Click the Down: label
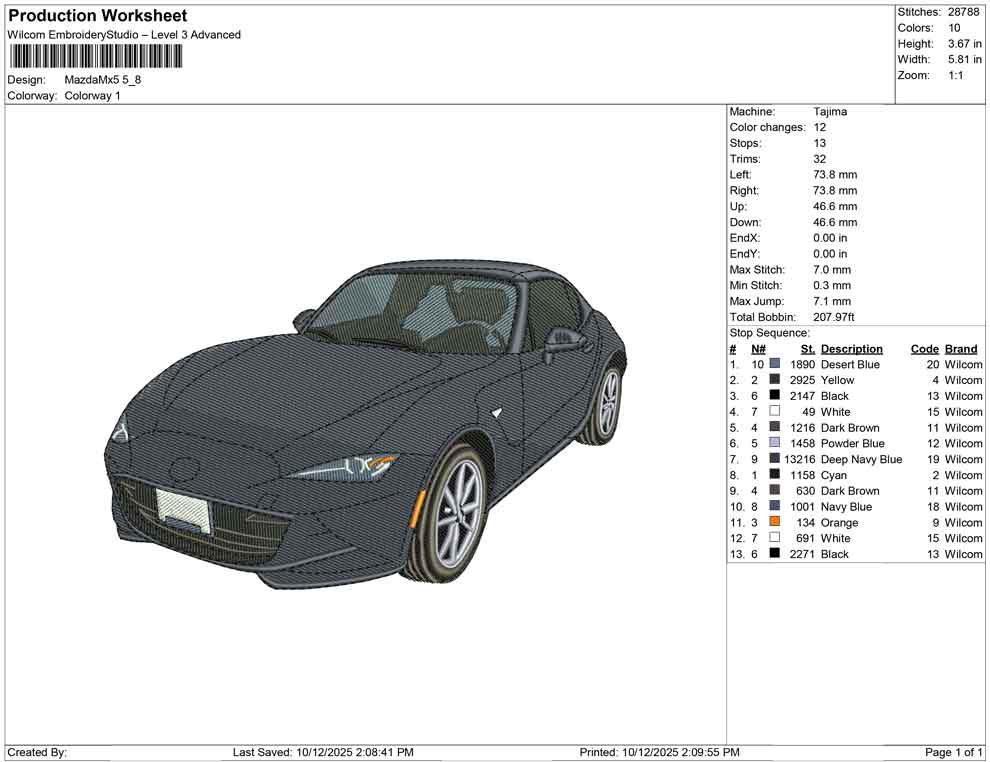 click(746, 222)
